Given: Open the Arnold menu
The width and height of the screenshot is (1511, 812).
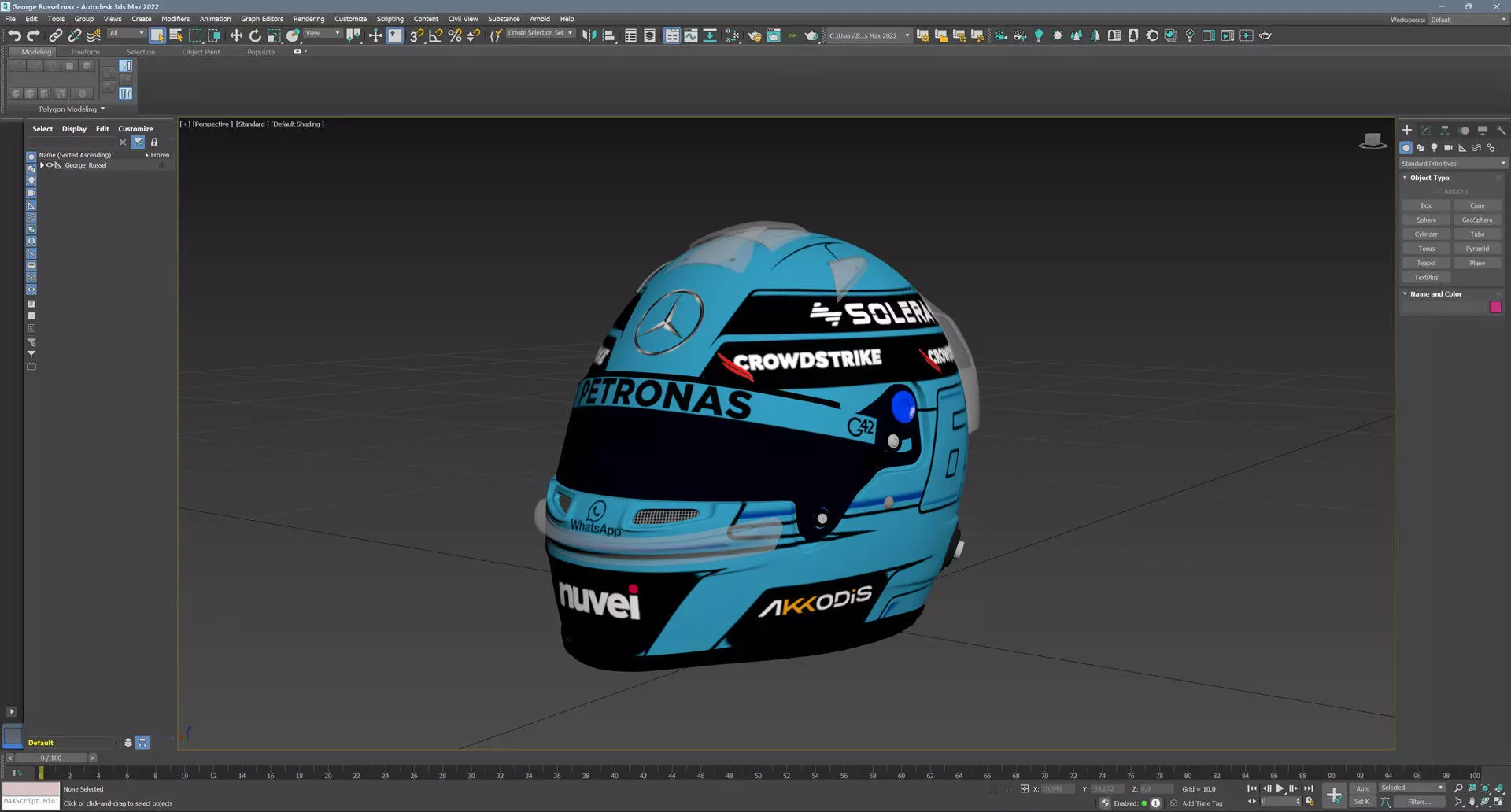Looking at the screenshot, I should (x=540, y=19).
